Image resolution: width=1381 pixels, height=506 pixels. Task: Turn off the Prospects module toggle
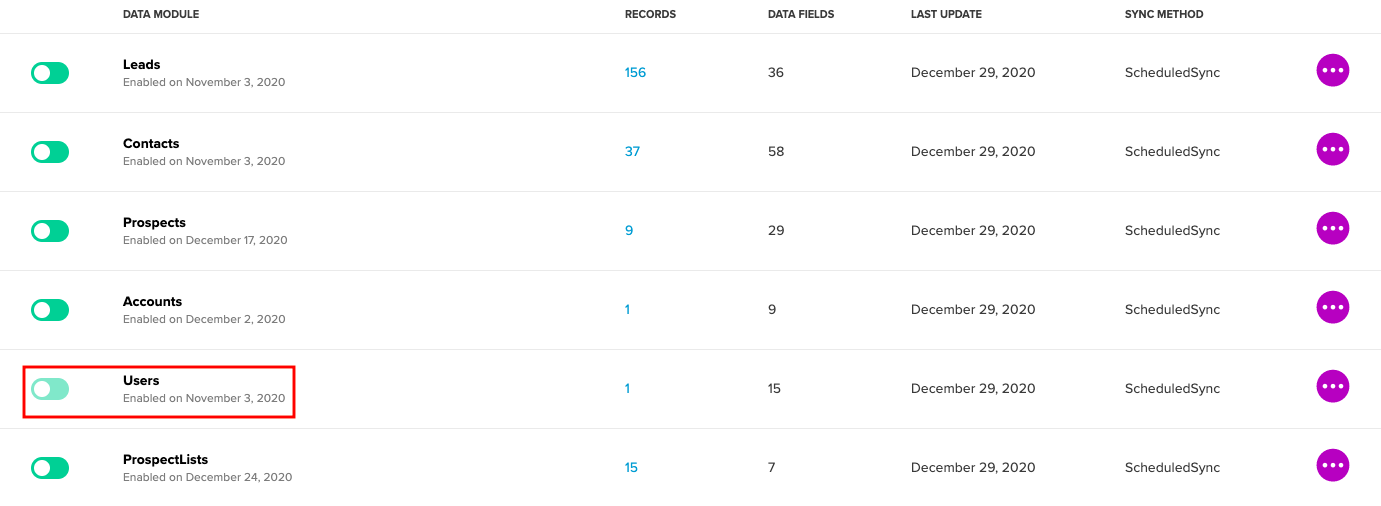tap(50, 231)
